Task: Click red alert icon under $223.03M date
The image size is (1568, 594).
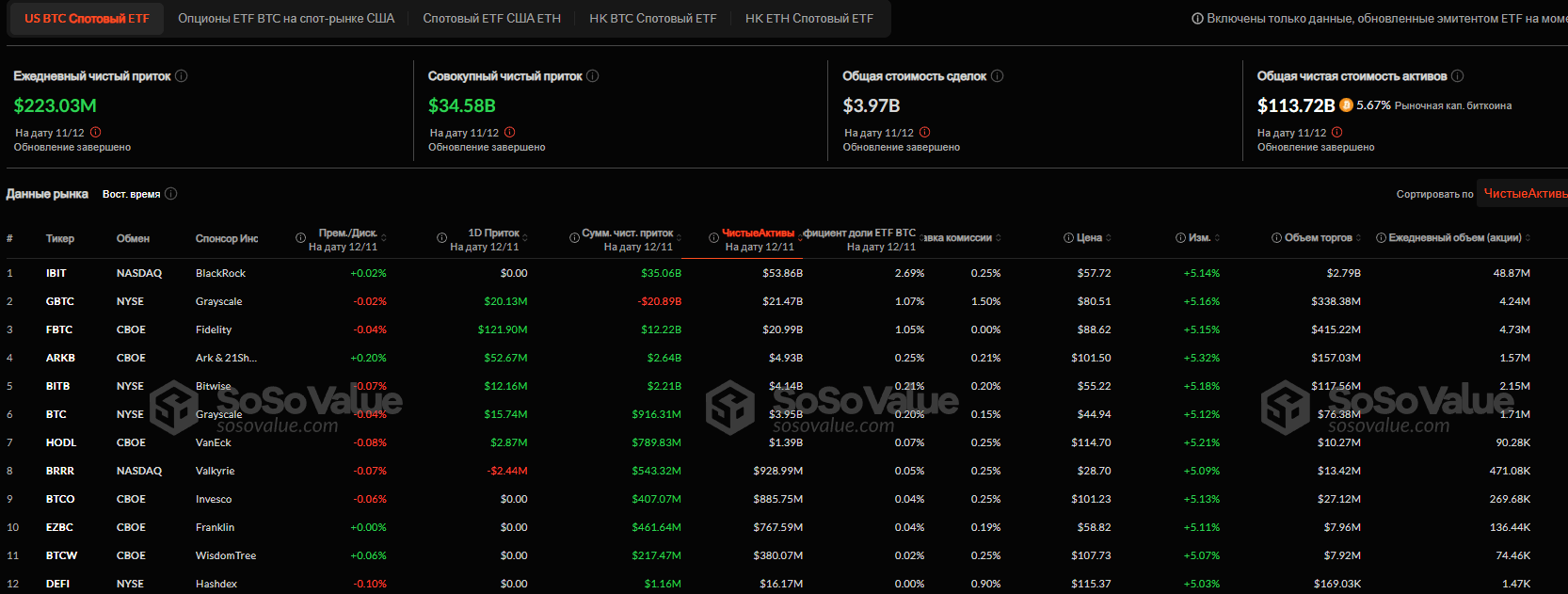Action: tap(95, 133)
